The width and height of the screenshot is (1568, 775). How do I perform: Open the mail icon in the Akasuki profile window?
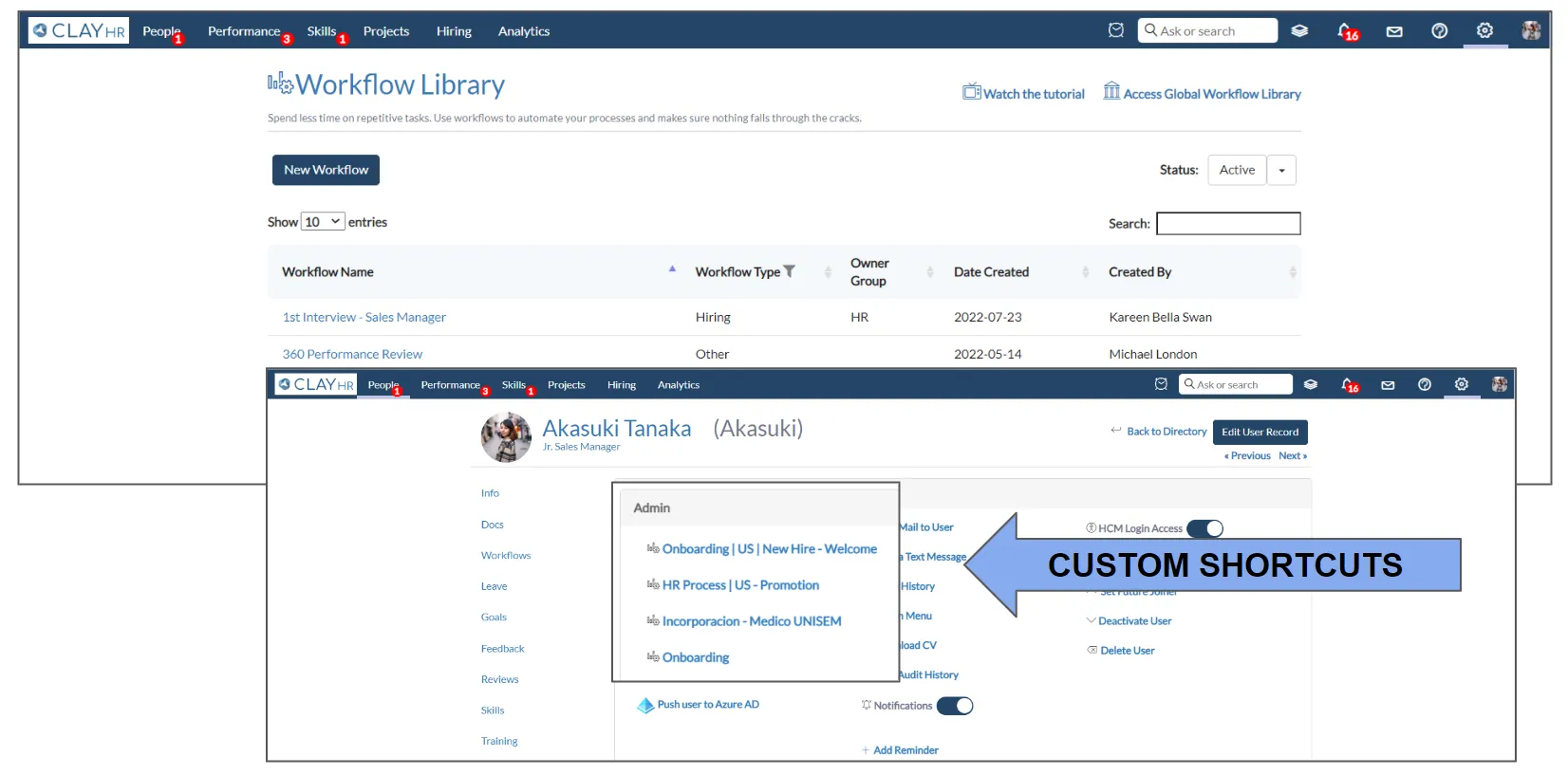click(x=1388, y=385)
